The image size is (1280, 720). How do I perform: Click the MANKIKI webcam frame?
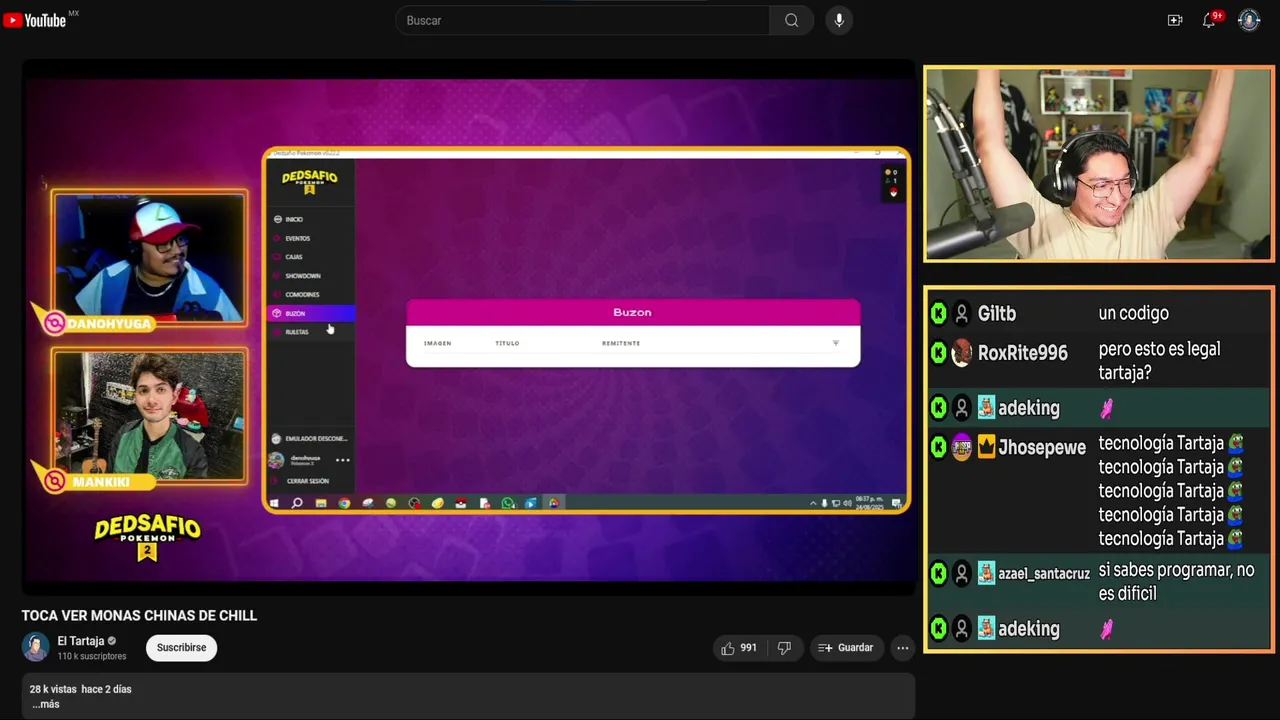pos(149,417)
